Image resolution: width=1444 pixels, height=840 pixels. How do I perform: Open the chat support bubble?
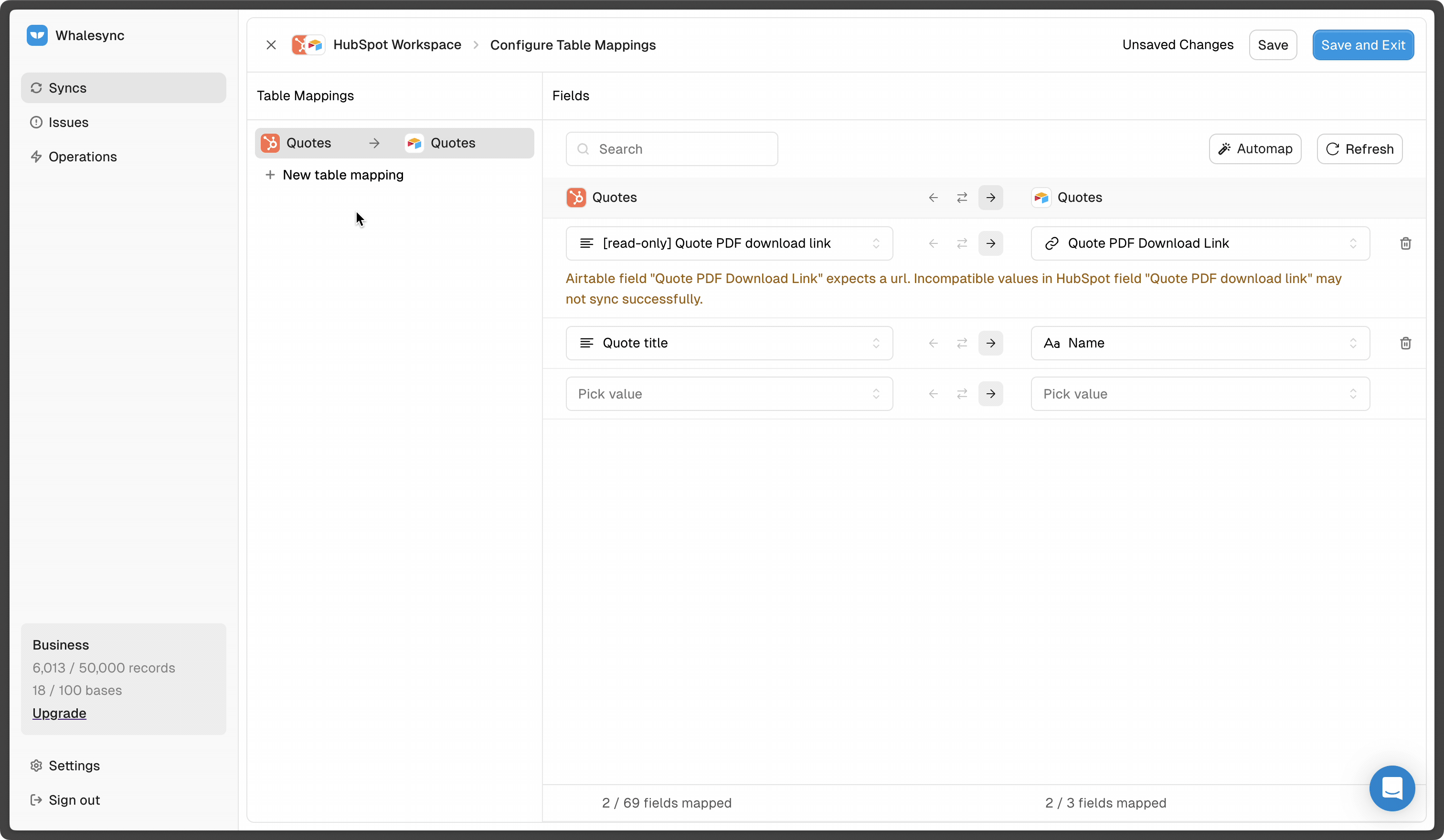(1391, 788)
